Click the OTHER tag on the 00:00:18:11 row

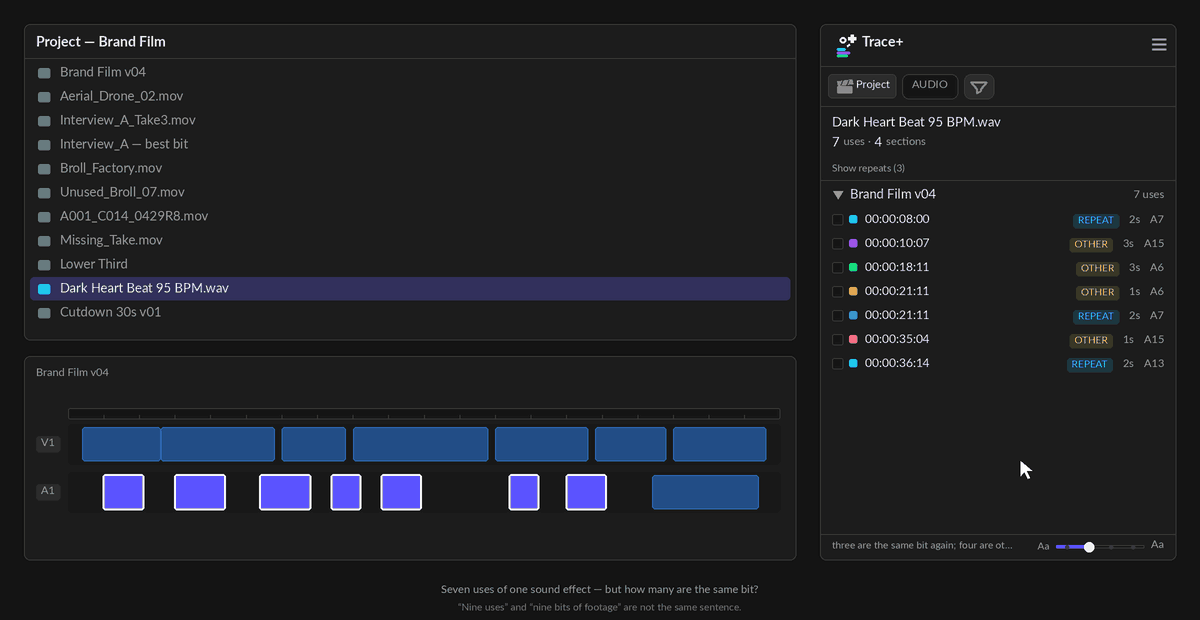(1097, 268)
